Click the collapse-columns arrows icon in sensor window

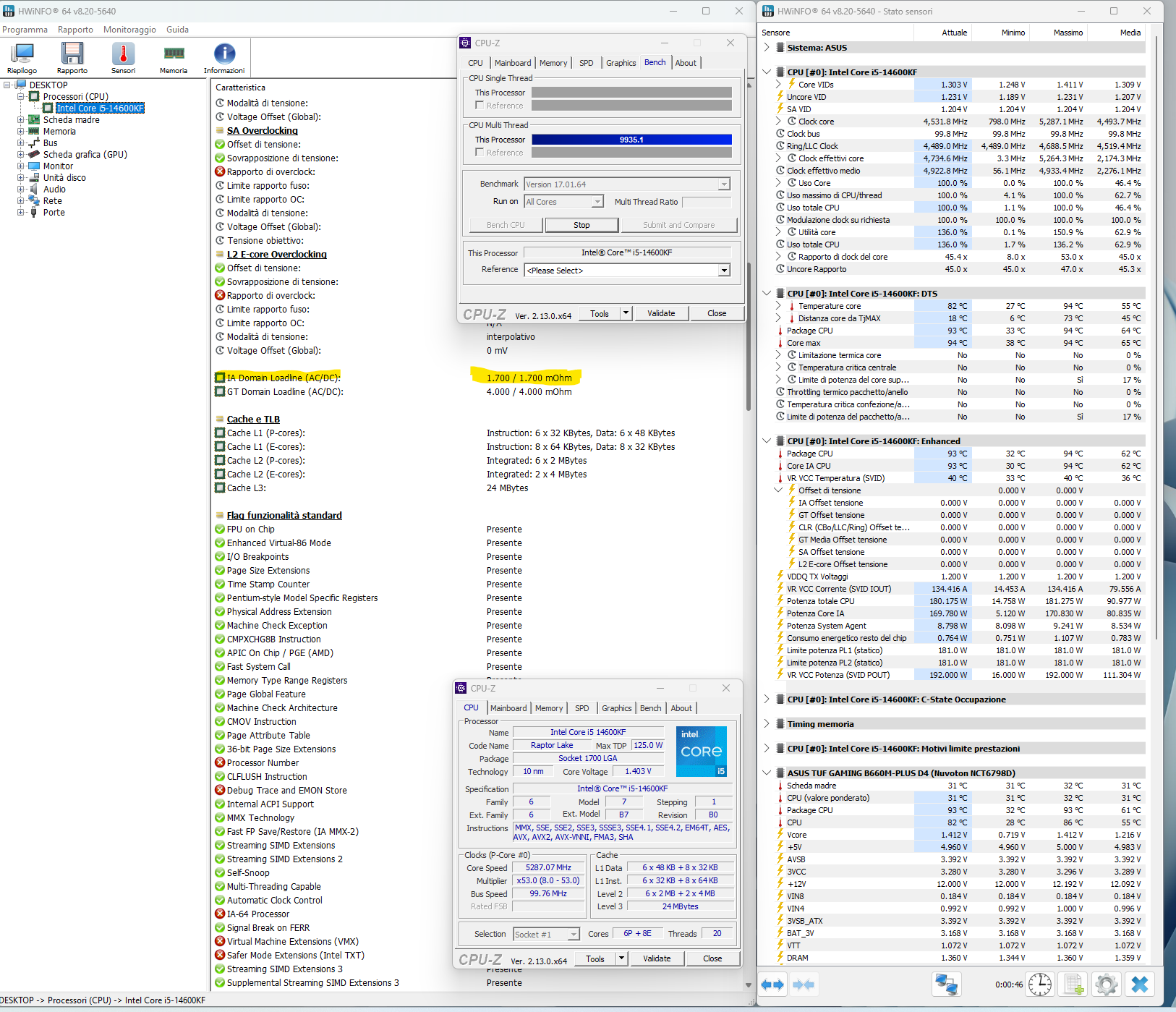[x=804, y=985]
